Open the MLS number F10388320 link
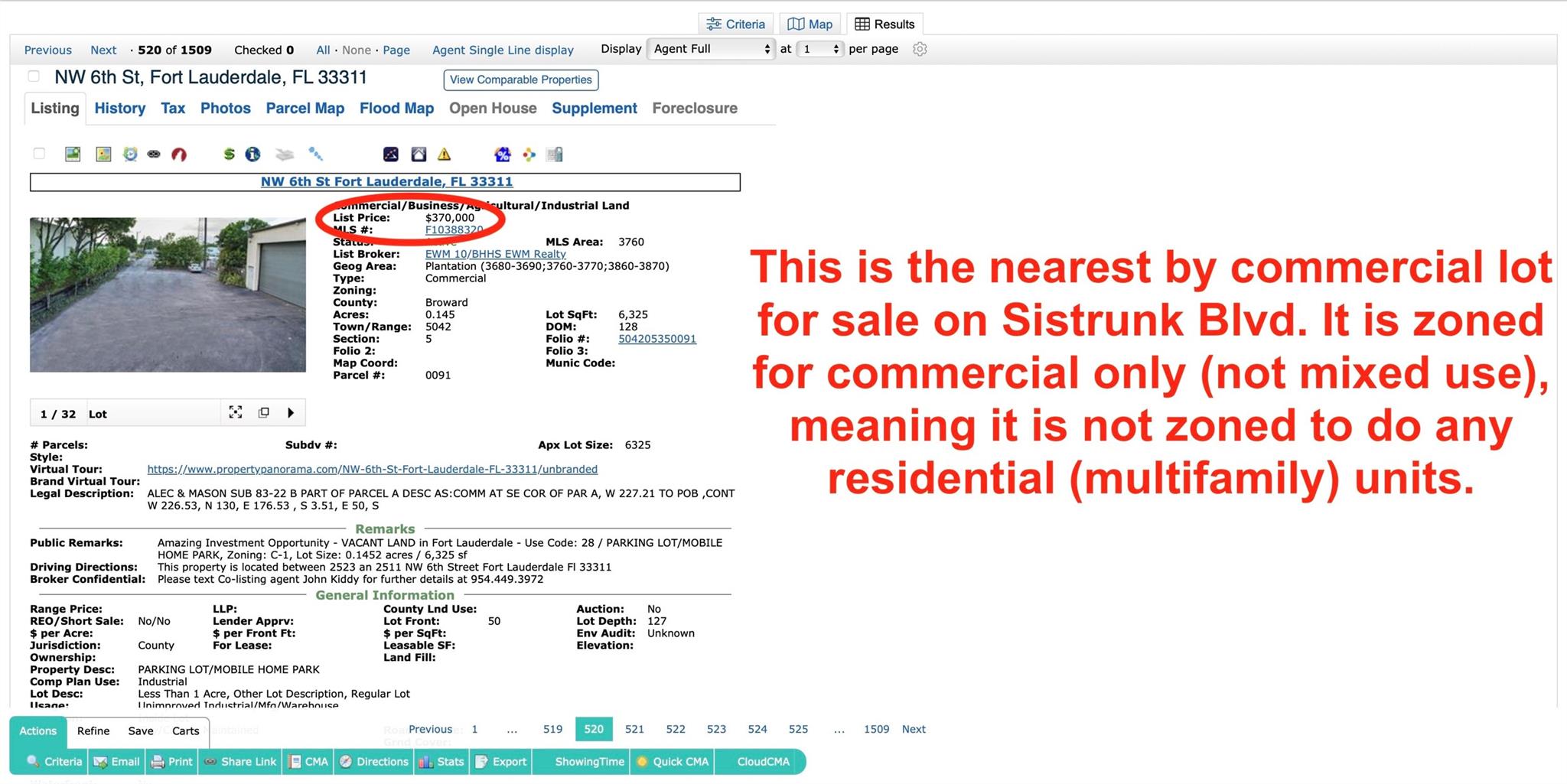This screenshot has height=784, width=1567. tap(454, 229)
